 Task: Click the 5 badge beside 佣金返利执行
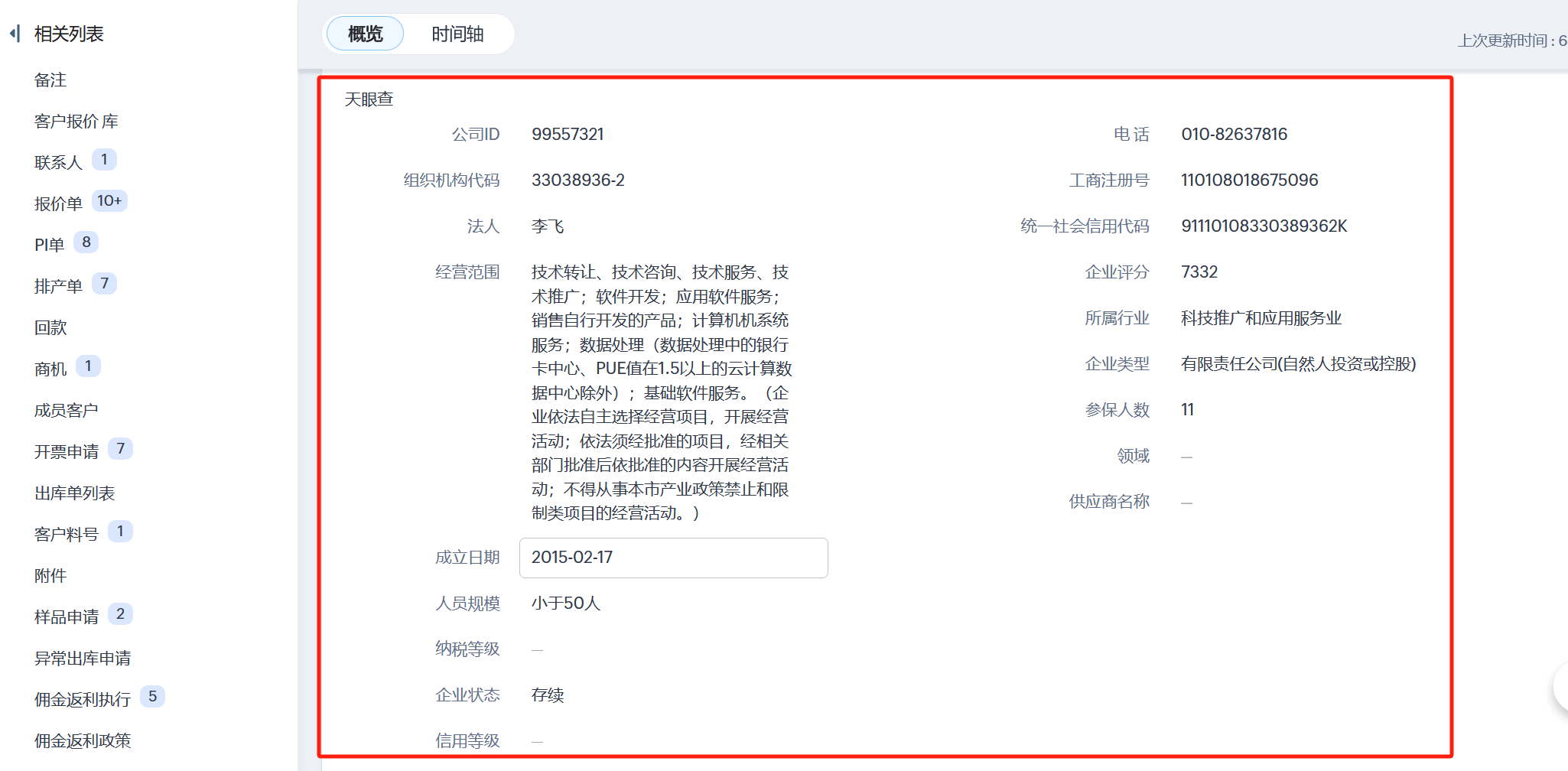tap(153, 697)
